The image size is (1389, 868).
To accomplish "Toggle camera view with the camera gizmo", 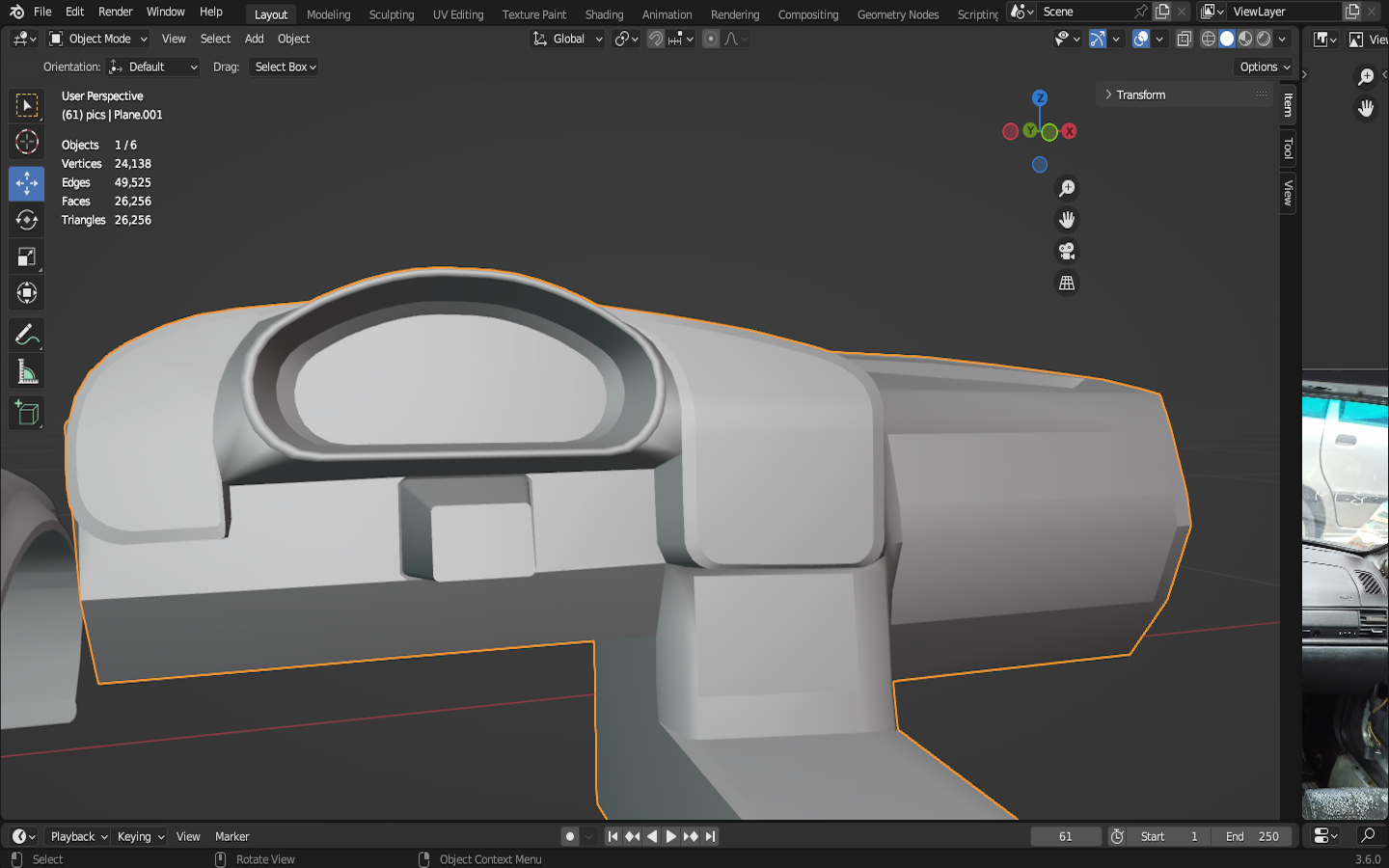I will coord(1067,252).
